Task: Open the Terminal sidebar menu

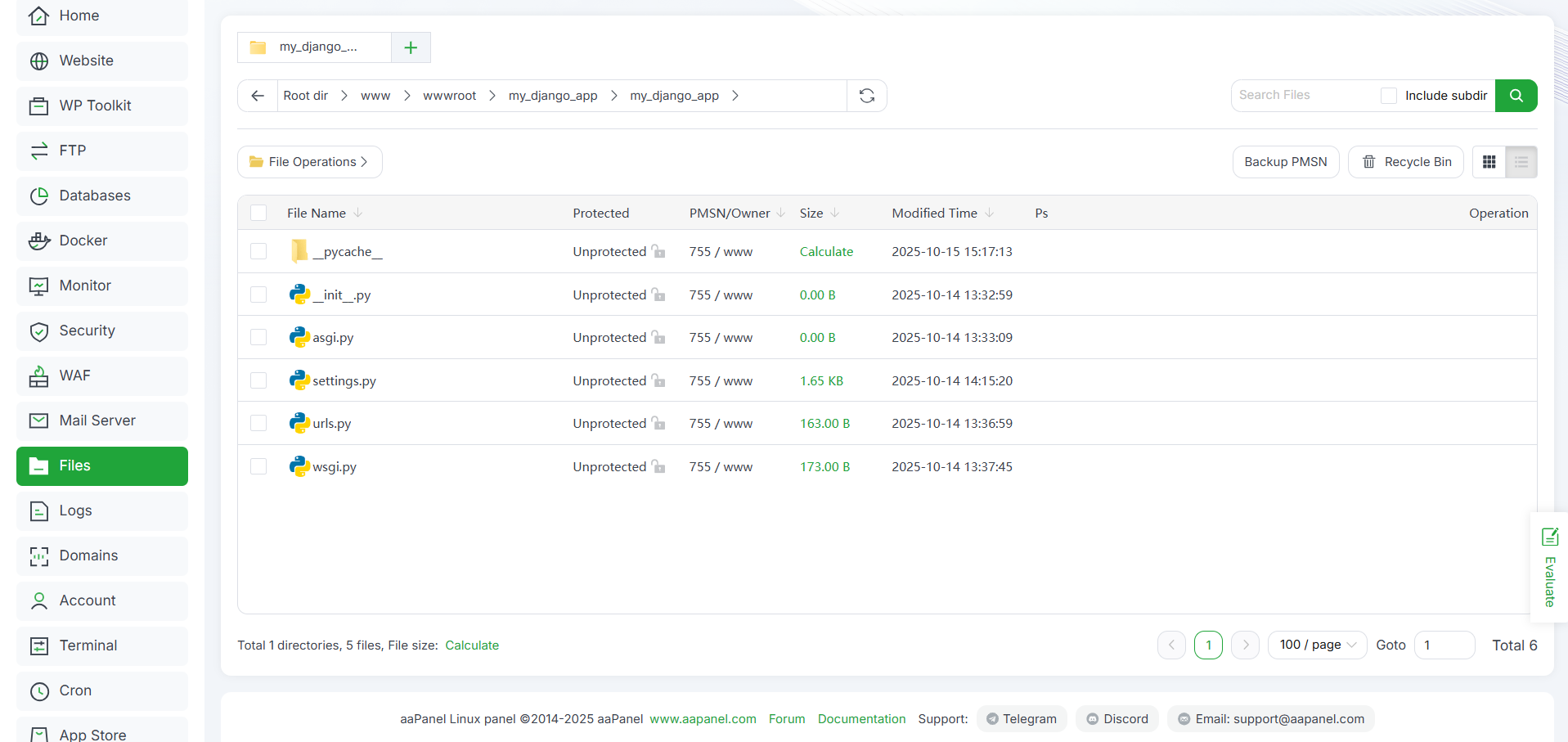Action: coord(102,645)
